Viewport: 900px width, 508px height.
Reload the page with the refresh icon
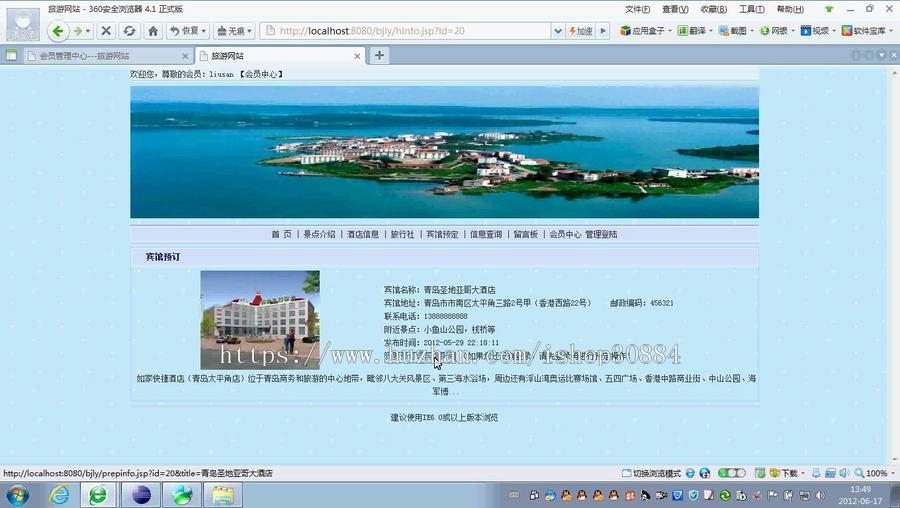tap(130, 31)
